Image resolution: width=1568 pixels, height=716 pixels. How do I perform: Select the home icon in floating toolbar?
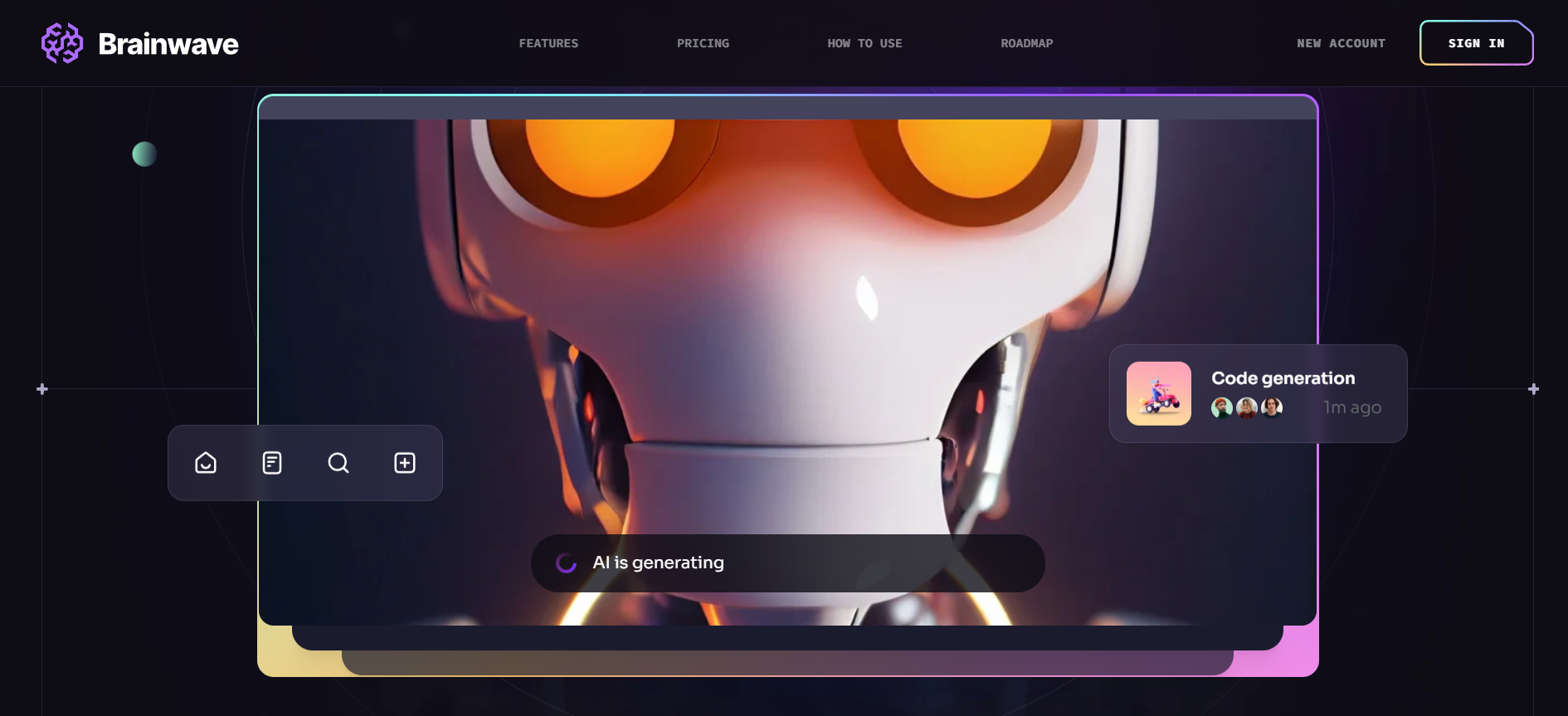[206, 463]
